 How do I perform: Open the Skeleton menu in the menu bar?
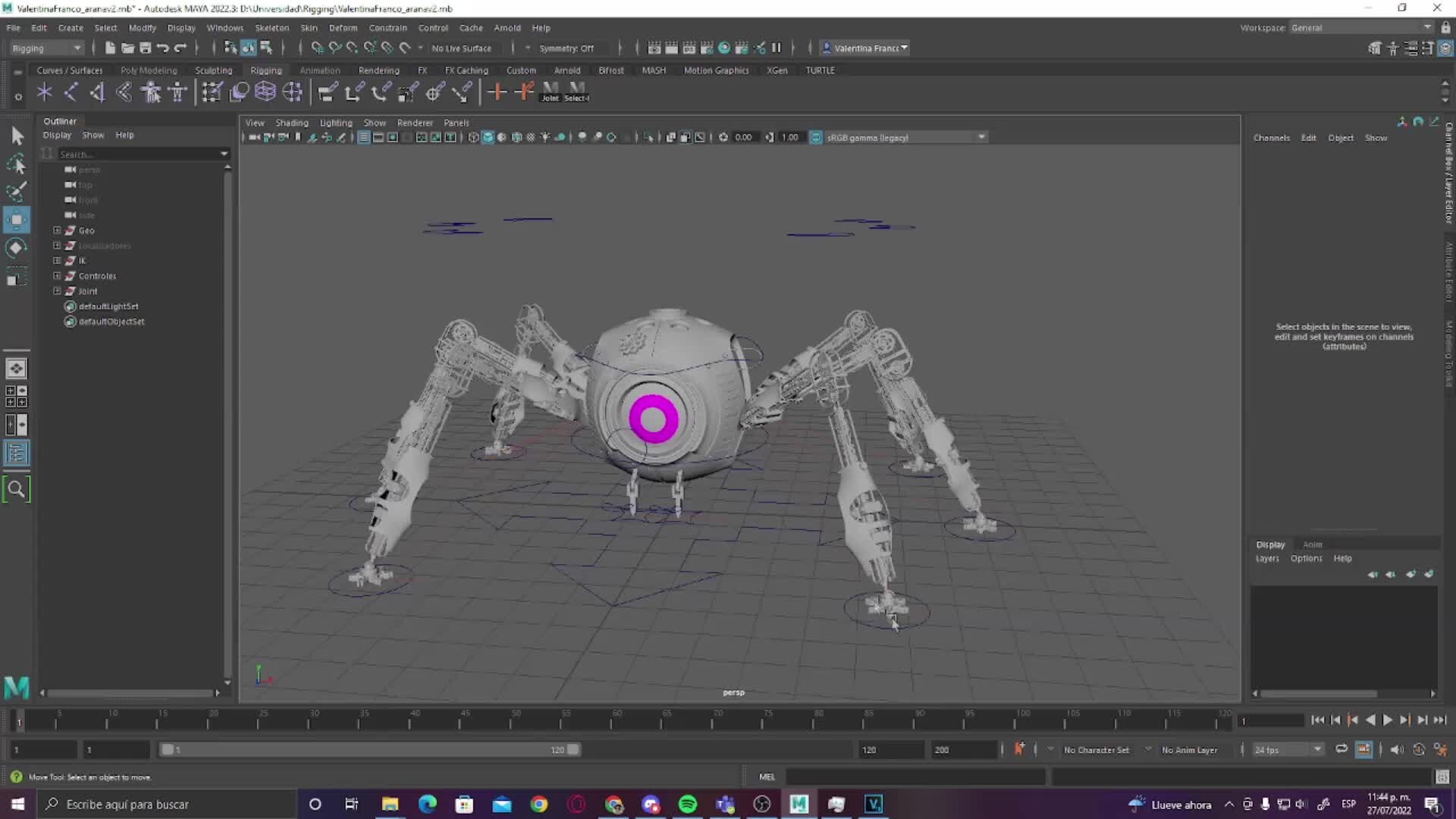[x=271, y=27]
